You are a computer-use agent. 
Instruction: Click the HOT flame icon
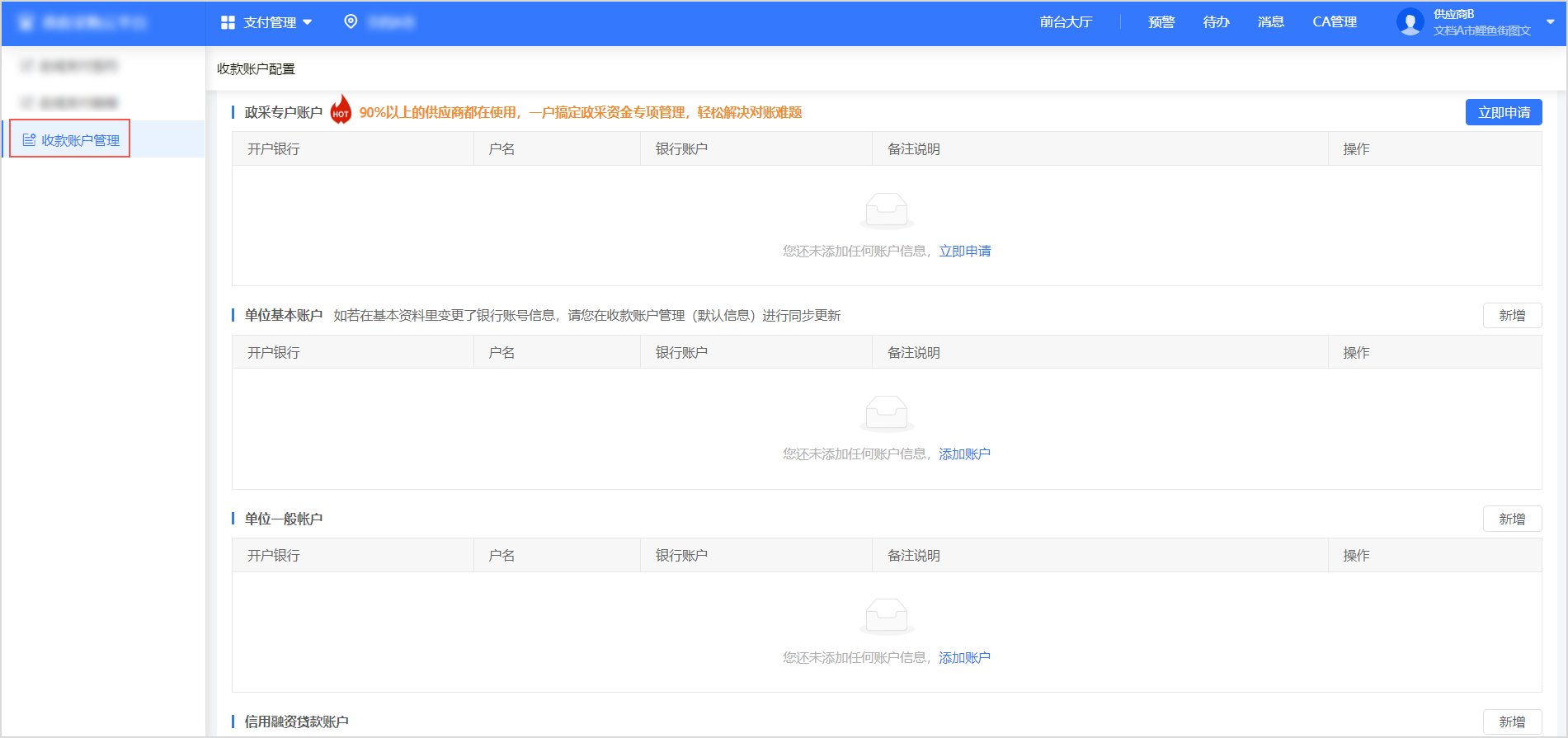(x=341, y=110)
